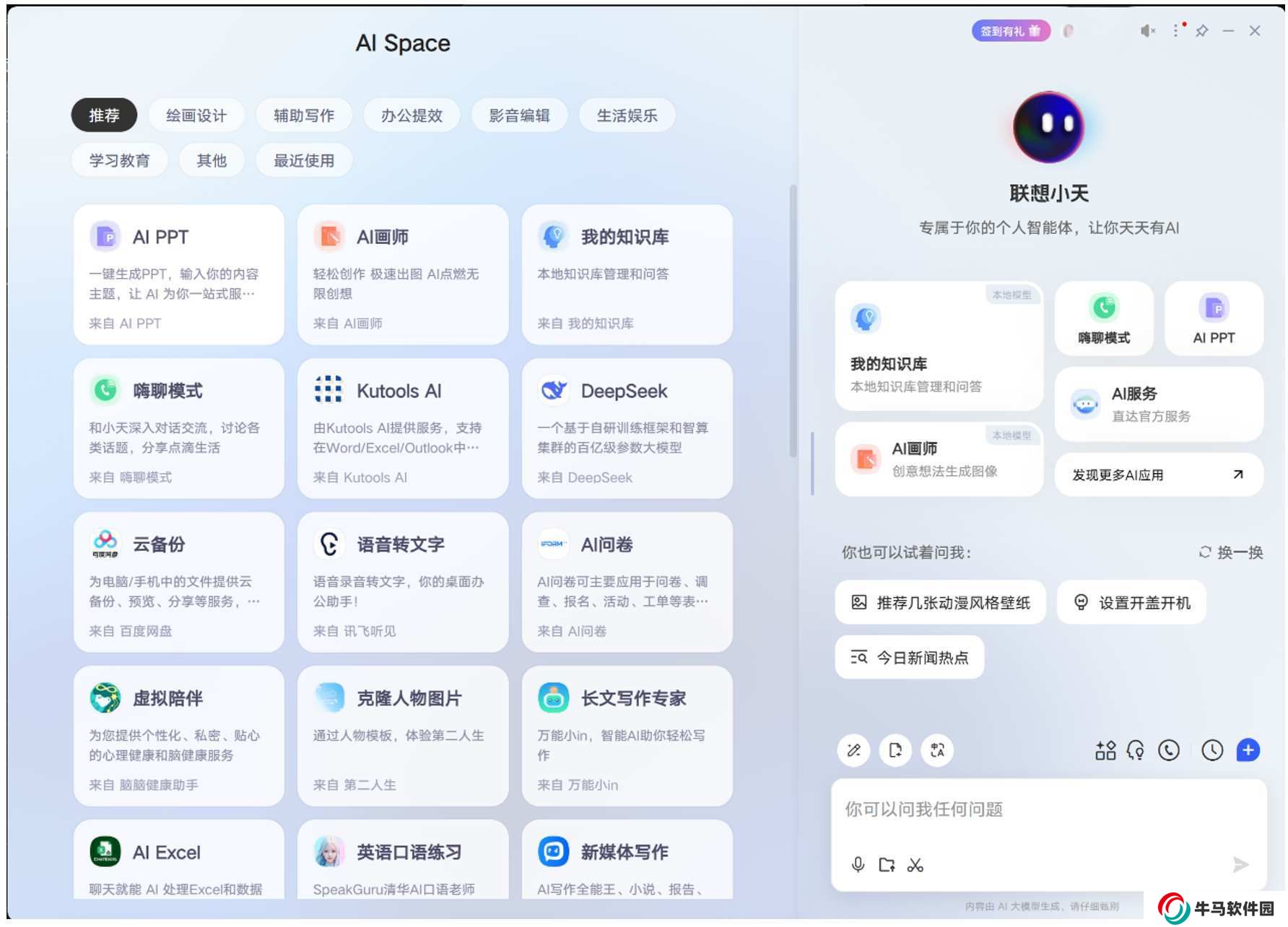Click the 你可以问我任何问题 input field
The height and width of the screenshot is (927, 1288).
click(1047, 810)
